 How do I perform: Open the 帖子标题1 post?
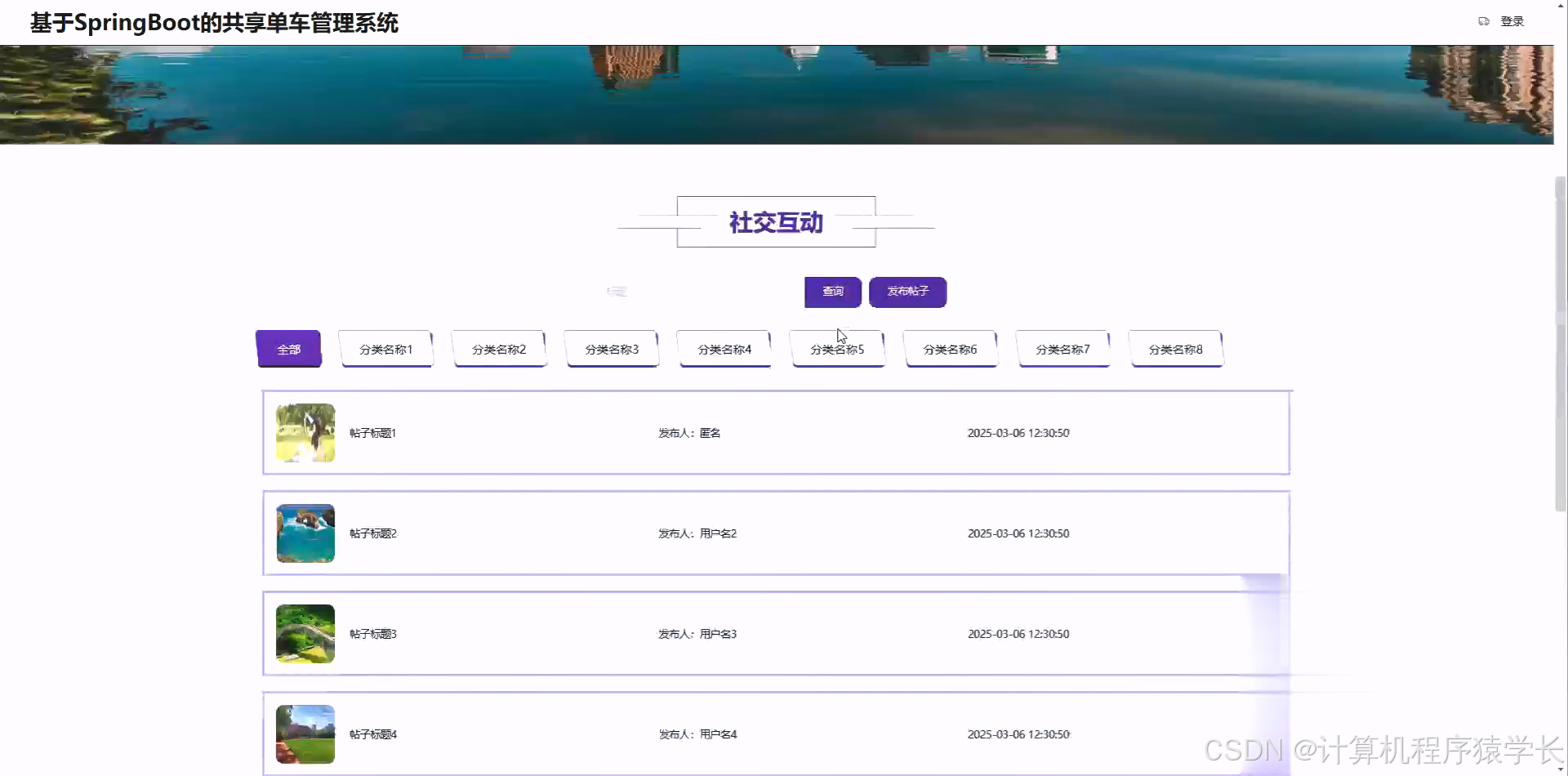(x=372, y=432)
